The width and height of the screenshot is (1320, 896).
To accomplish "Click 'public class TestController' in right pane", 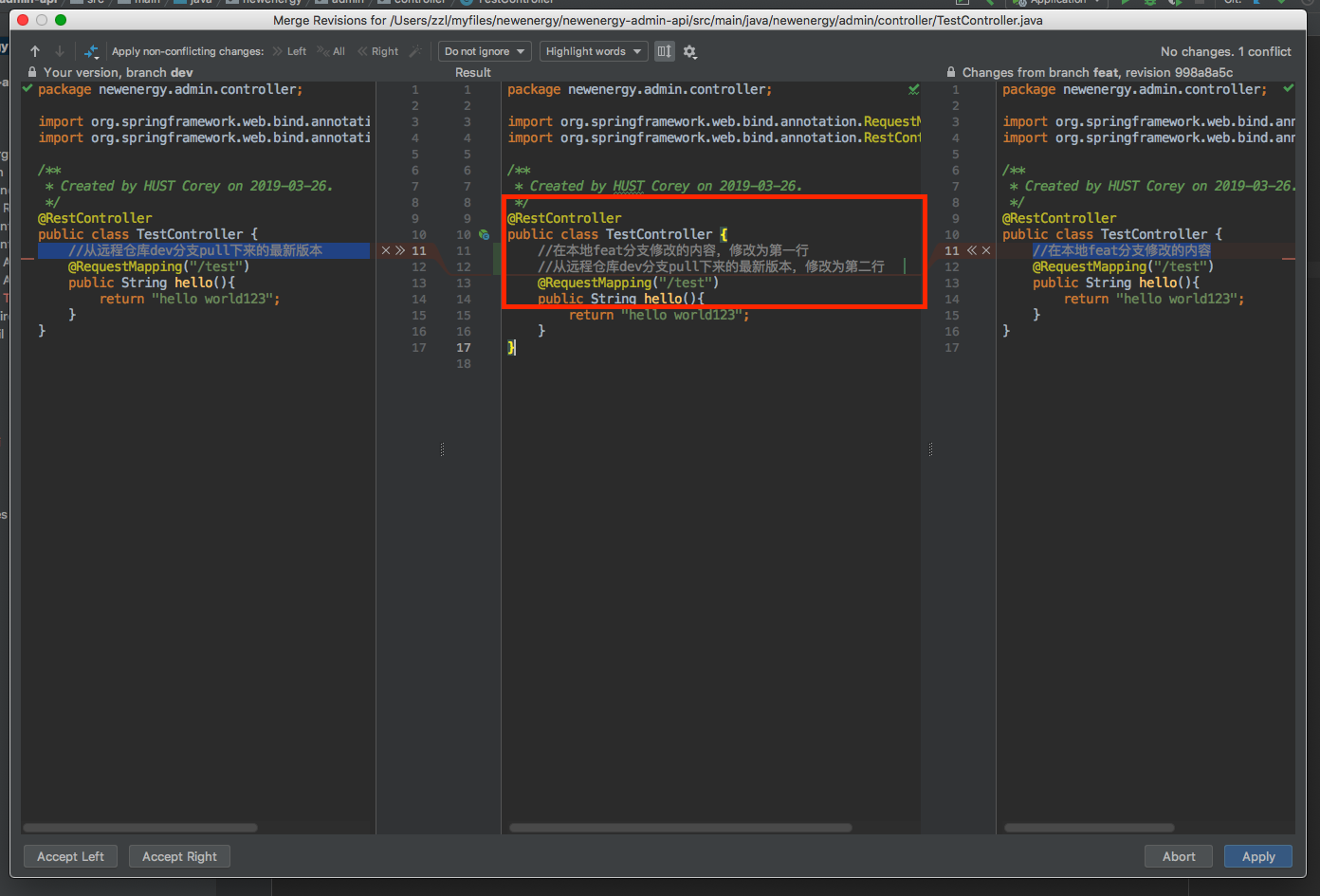I will [x=1112, y=234].
